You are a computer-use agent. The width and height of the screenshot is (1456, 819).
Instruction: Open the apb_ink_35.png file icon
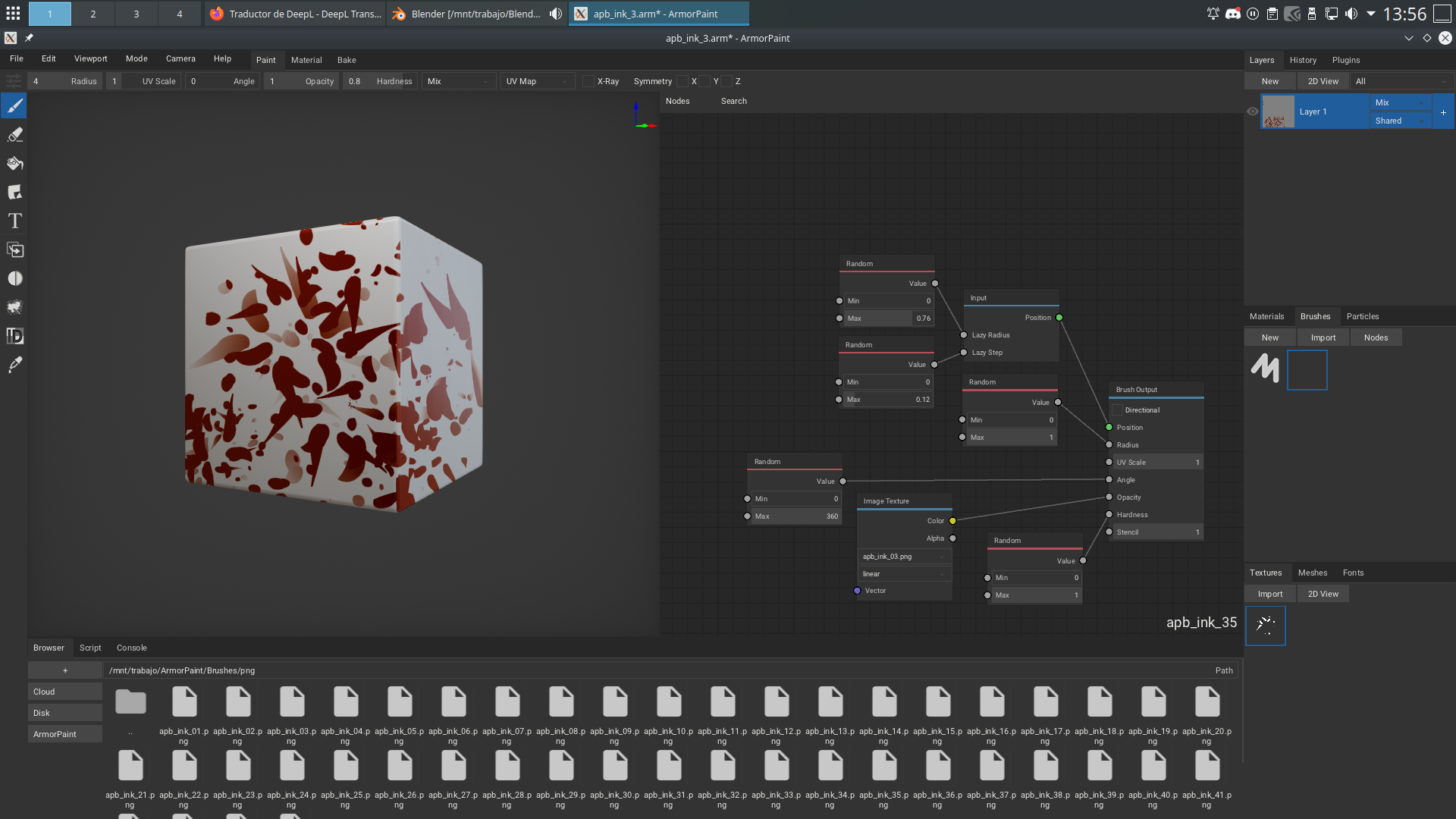(883, 766)
